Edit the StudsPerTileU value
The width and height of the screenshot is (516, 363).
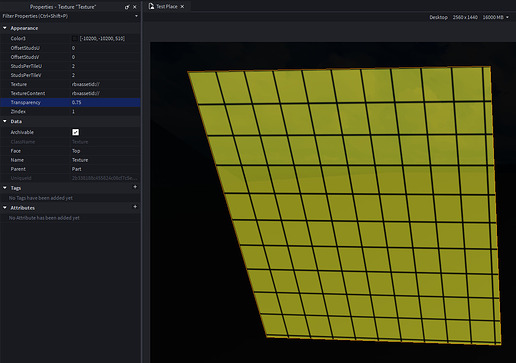pos(73,66)
